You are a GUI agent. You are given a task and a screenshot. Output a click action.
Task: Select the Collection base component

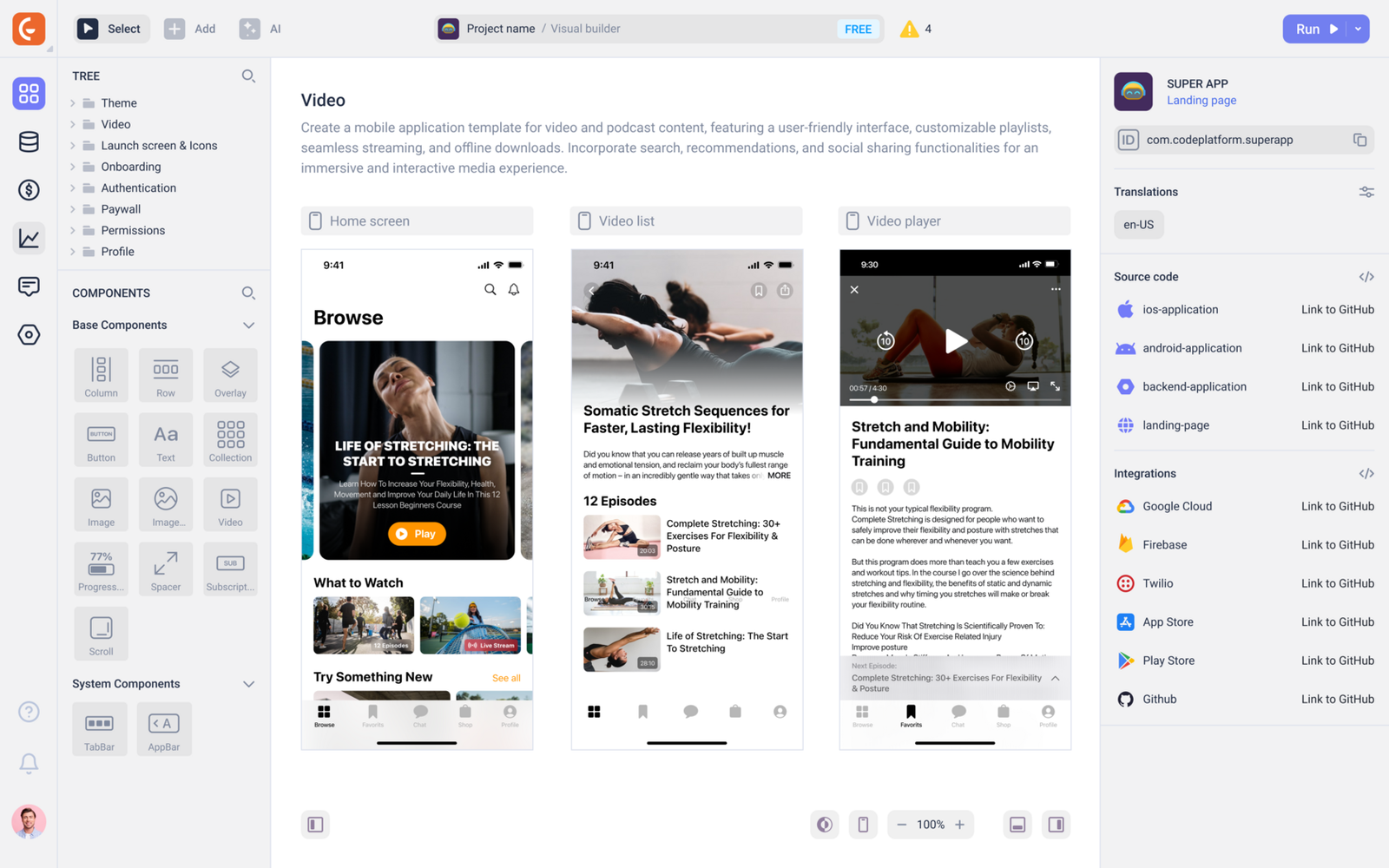pos(230,440)
